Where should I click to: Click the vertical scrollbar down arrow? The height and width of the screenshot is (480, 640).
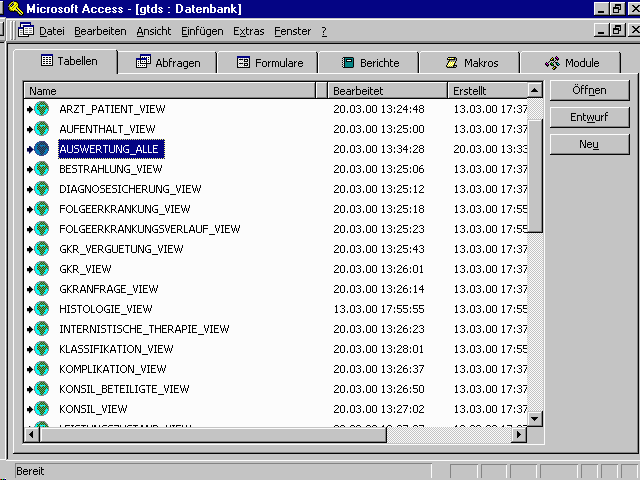[535, 419]
